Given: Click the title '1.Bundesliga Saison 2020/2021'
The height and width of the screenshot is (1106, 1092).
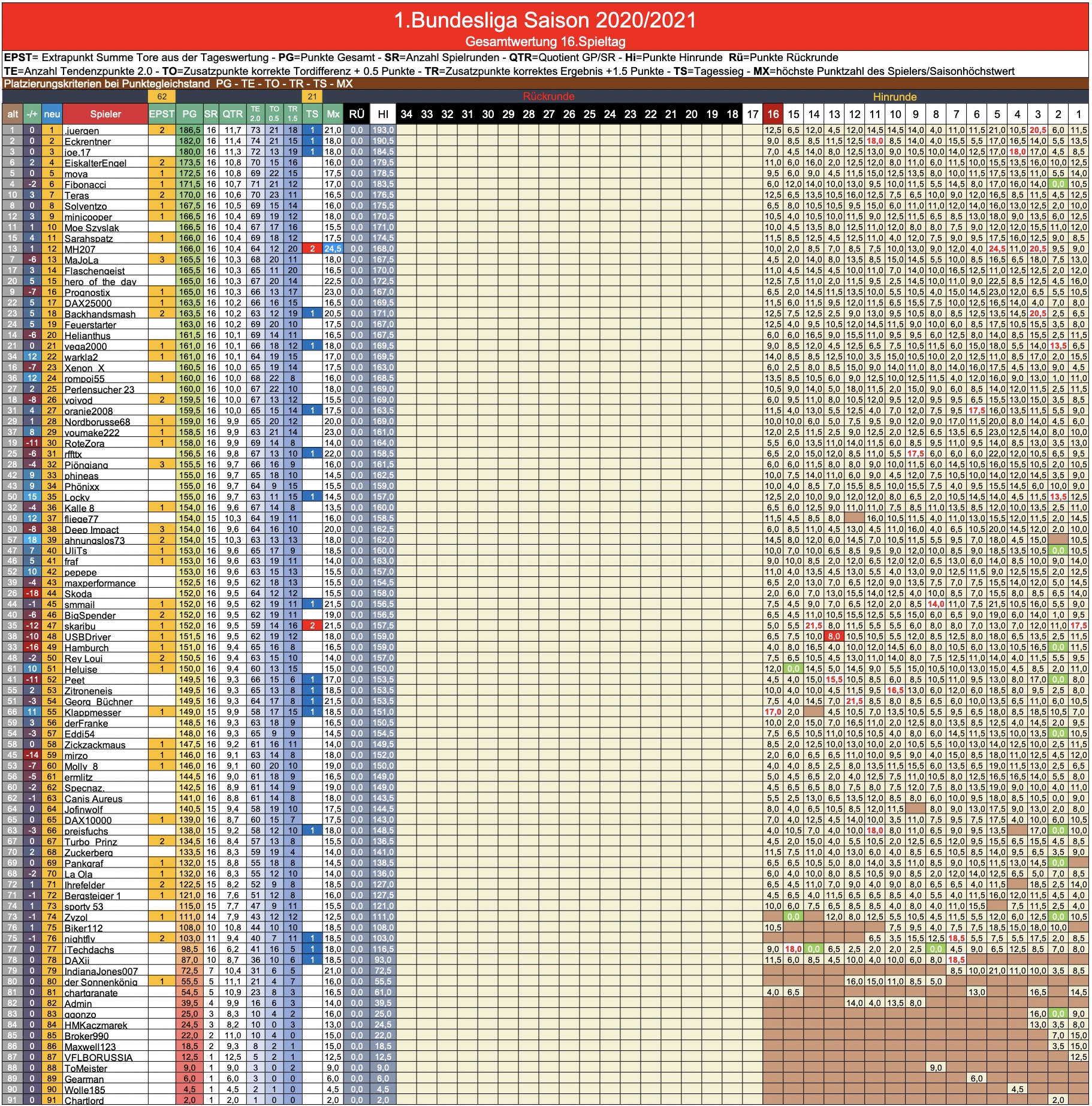Looking at the screenshot, I should tap(545, 20).
